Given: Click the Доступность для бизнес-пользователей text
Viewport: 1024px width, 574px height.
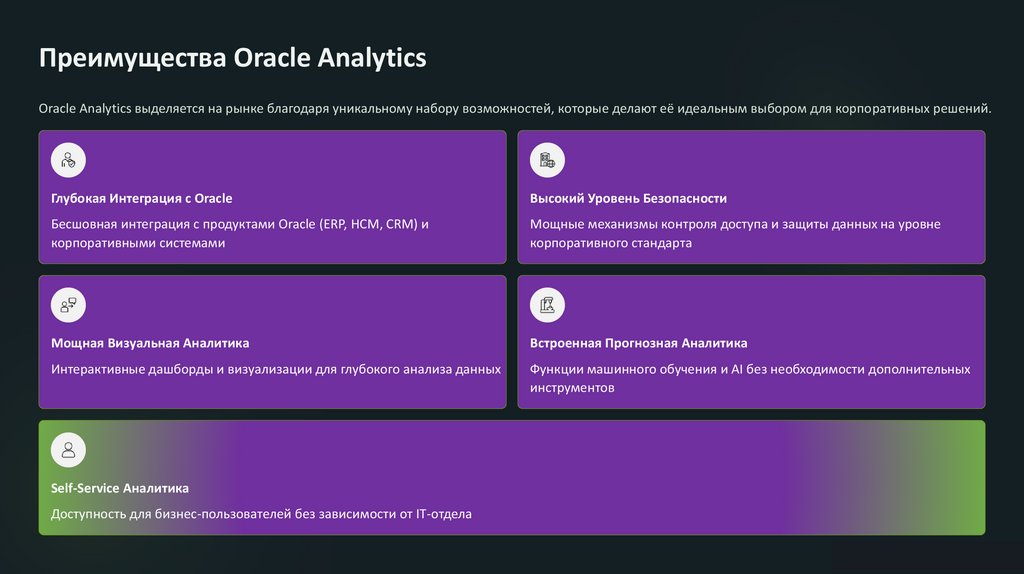Looking at the screenshot, I should pyautogui.click(x=261, y=514).
